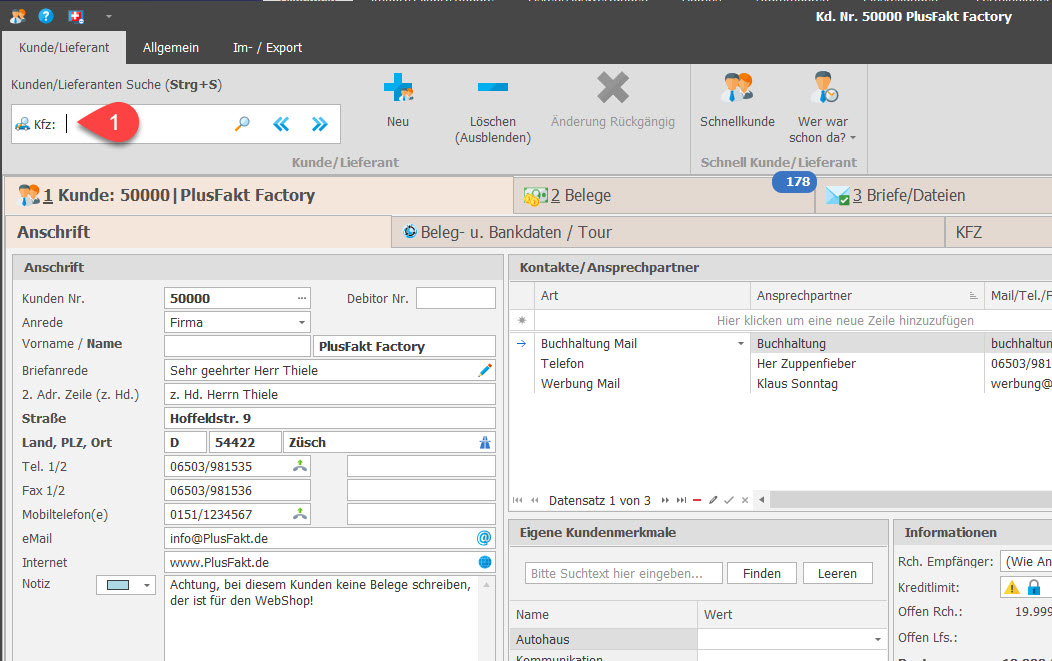Click the Neu add customer icon
The width and height of the screenshot is (1052, 661).
pyautogui.click(x=398, y=87)
